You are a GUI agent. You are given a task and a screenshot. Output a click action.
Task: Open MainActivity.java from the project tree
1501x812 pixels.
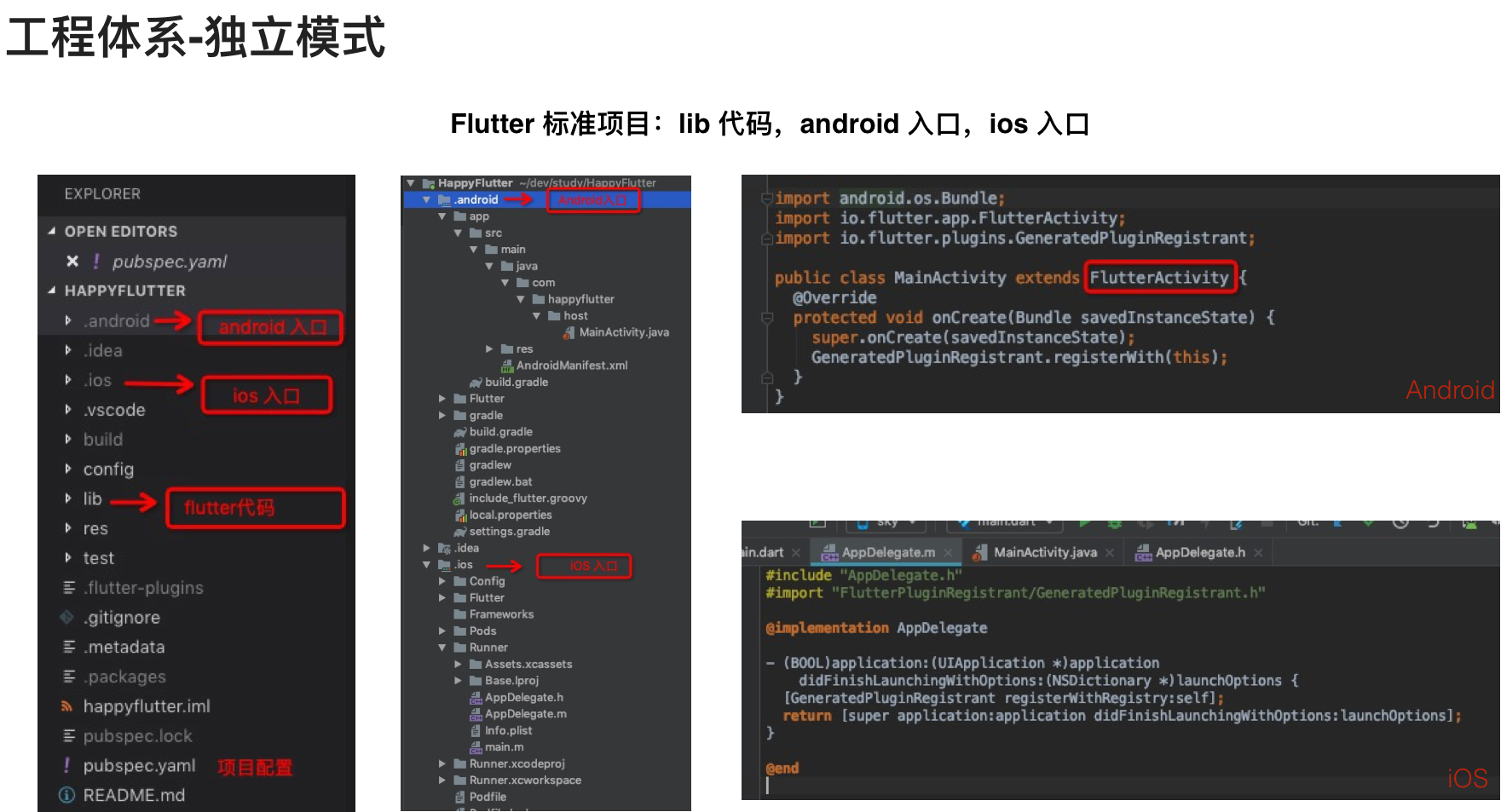(x=624, y=332)
